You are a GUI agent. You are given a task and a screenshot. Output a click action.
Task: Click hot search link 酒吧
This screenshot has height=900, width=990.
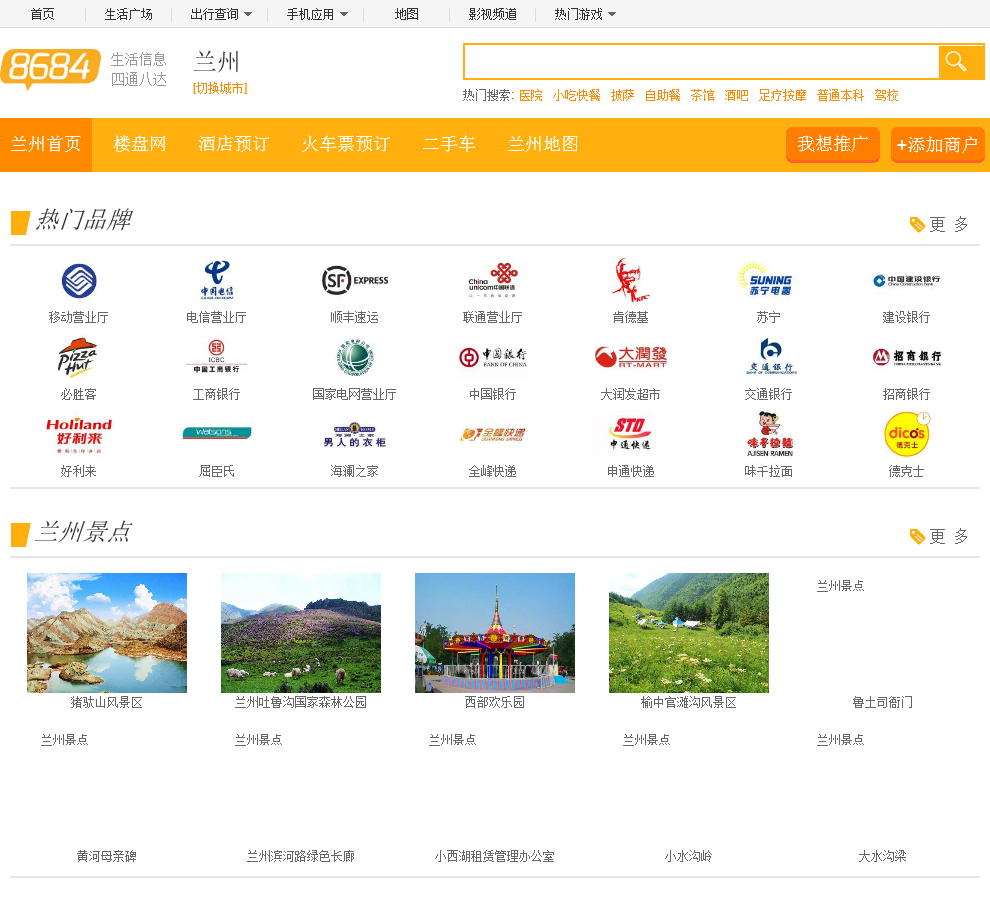[x=736, y=95]
